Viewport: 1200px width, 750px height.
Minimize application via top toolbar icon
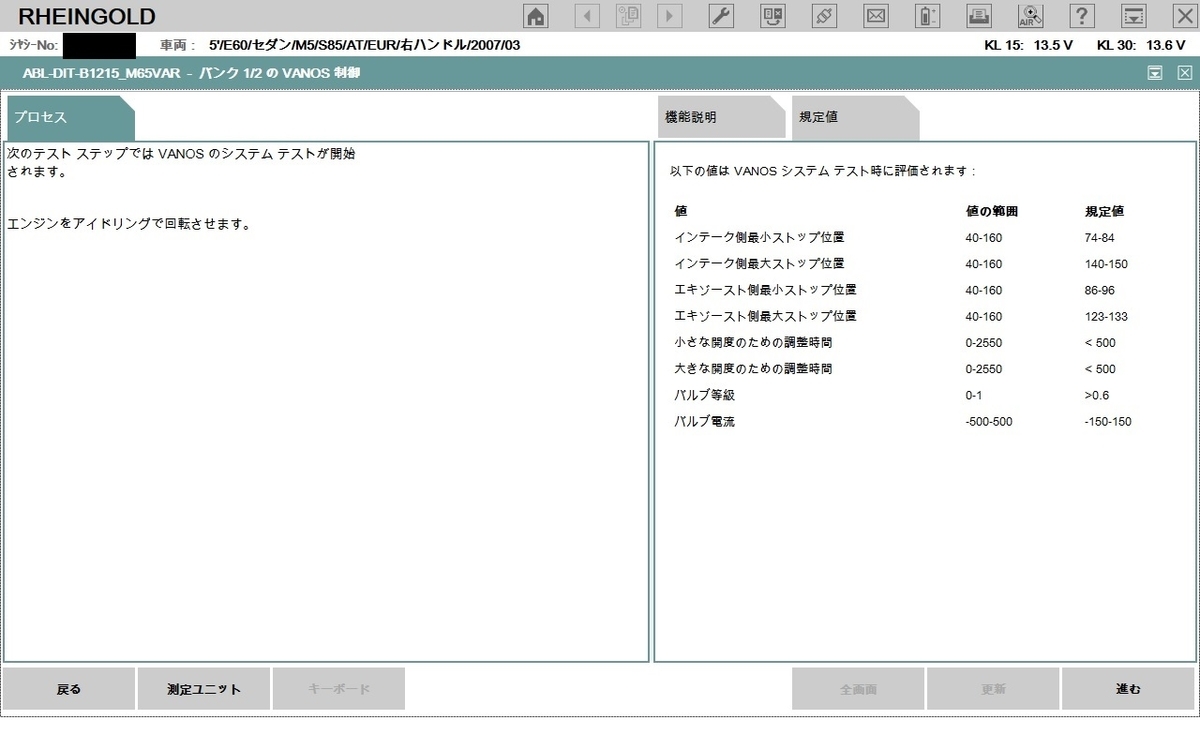1133,15
